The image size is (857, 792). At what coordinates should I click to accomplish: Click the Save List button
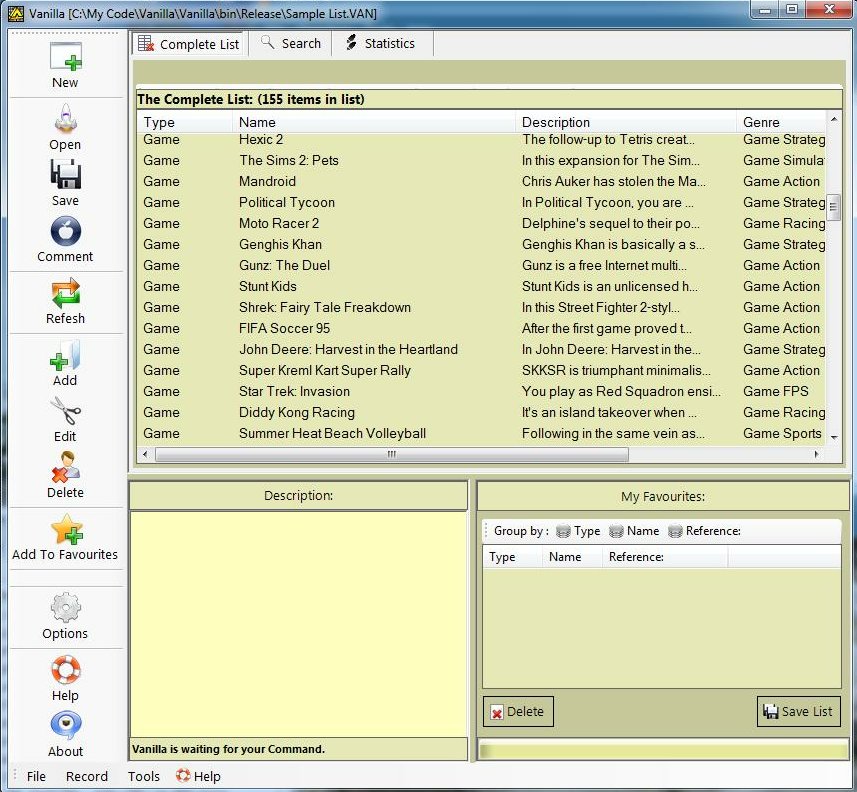coord(797,711)
